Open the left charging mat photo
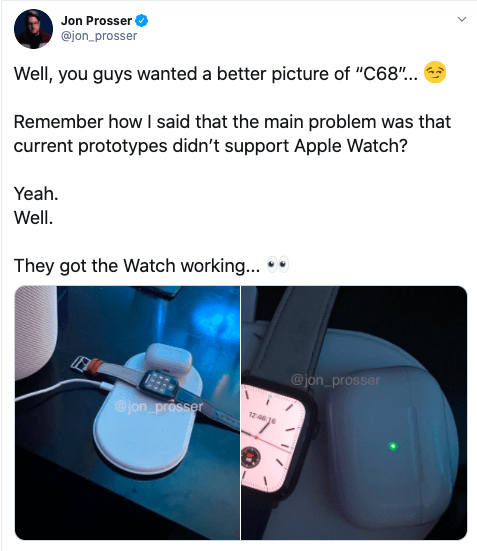The image size is (477, 551). 127,413
